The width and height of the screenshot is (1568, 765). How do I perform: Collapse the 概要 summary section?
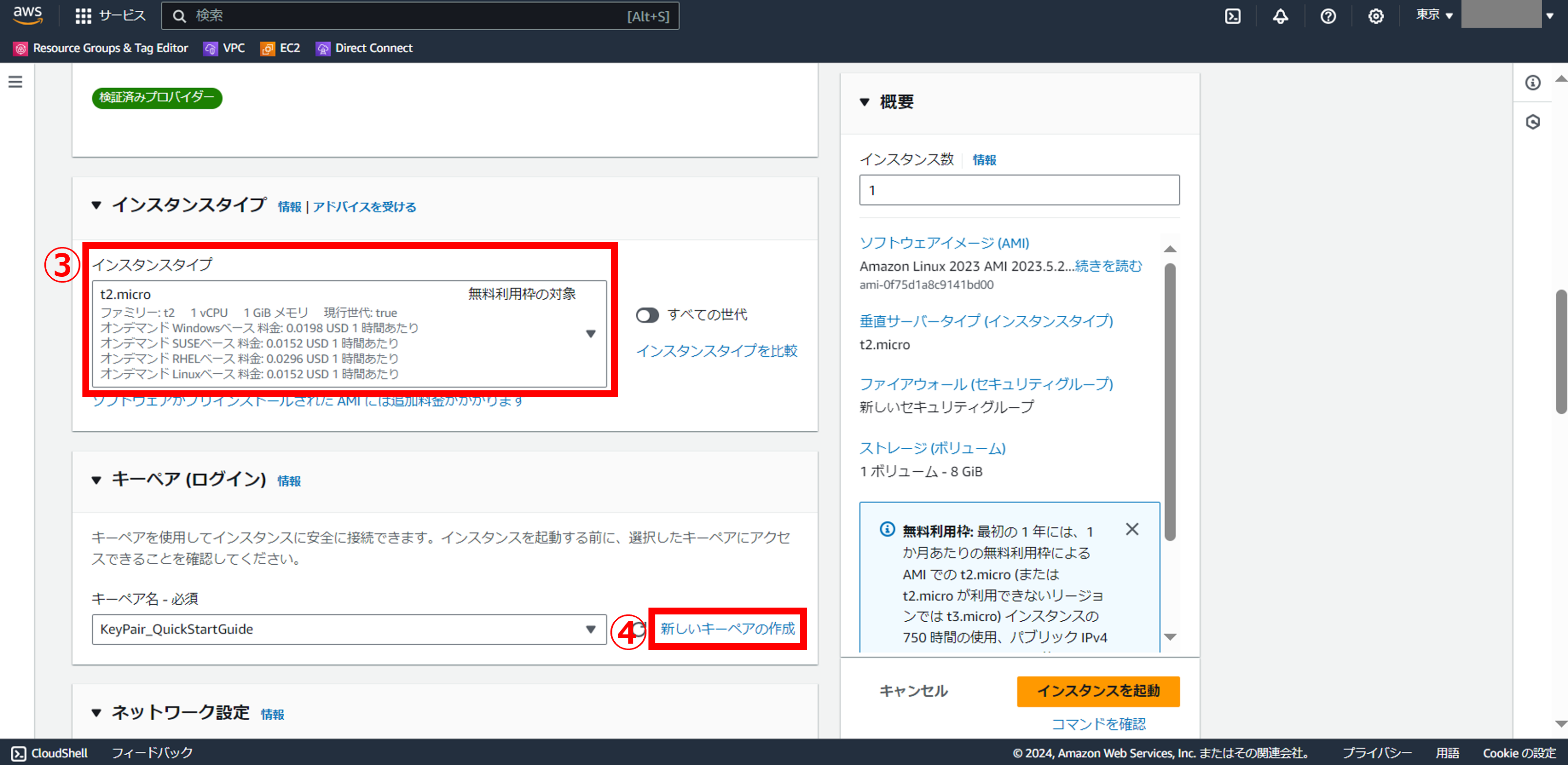click(864, 102)
